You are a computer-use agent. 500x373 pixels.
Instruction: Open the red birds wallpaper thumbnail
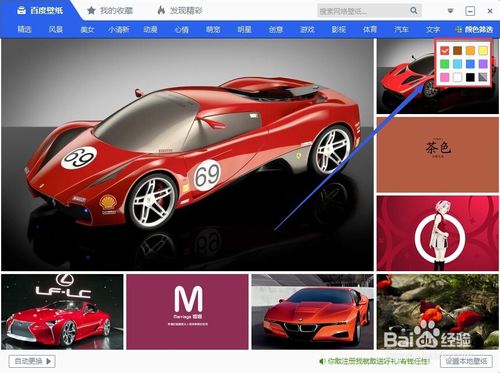click(438, 312)
